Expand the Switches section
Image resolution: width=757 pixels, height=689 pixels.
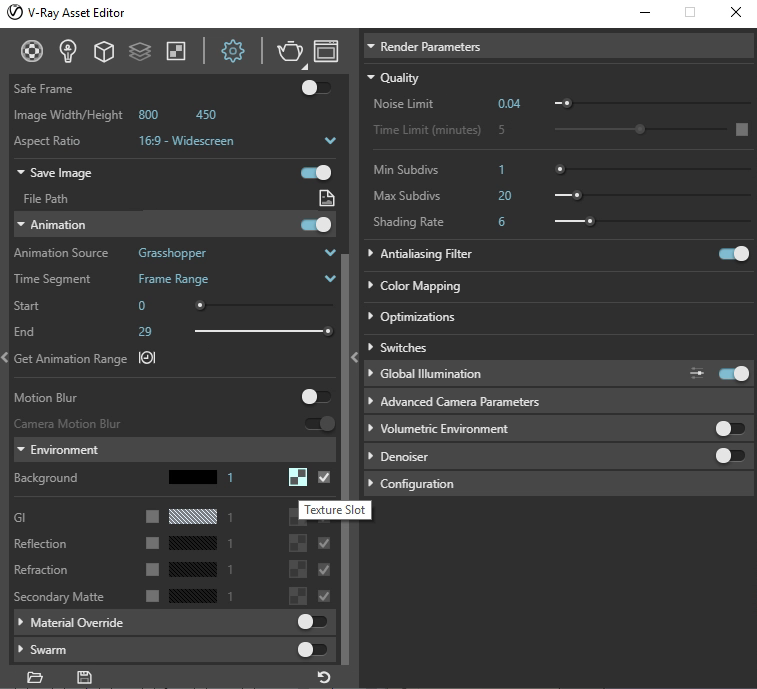pyautogui.click(x=370, y=347)
